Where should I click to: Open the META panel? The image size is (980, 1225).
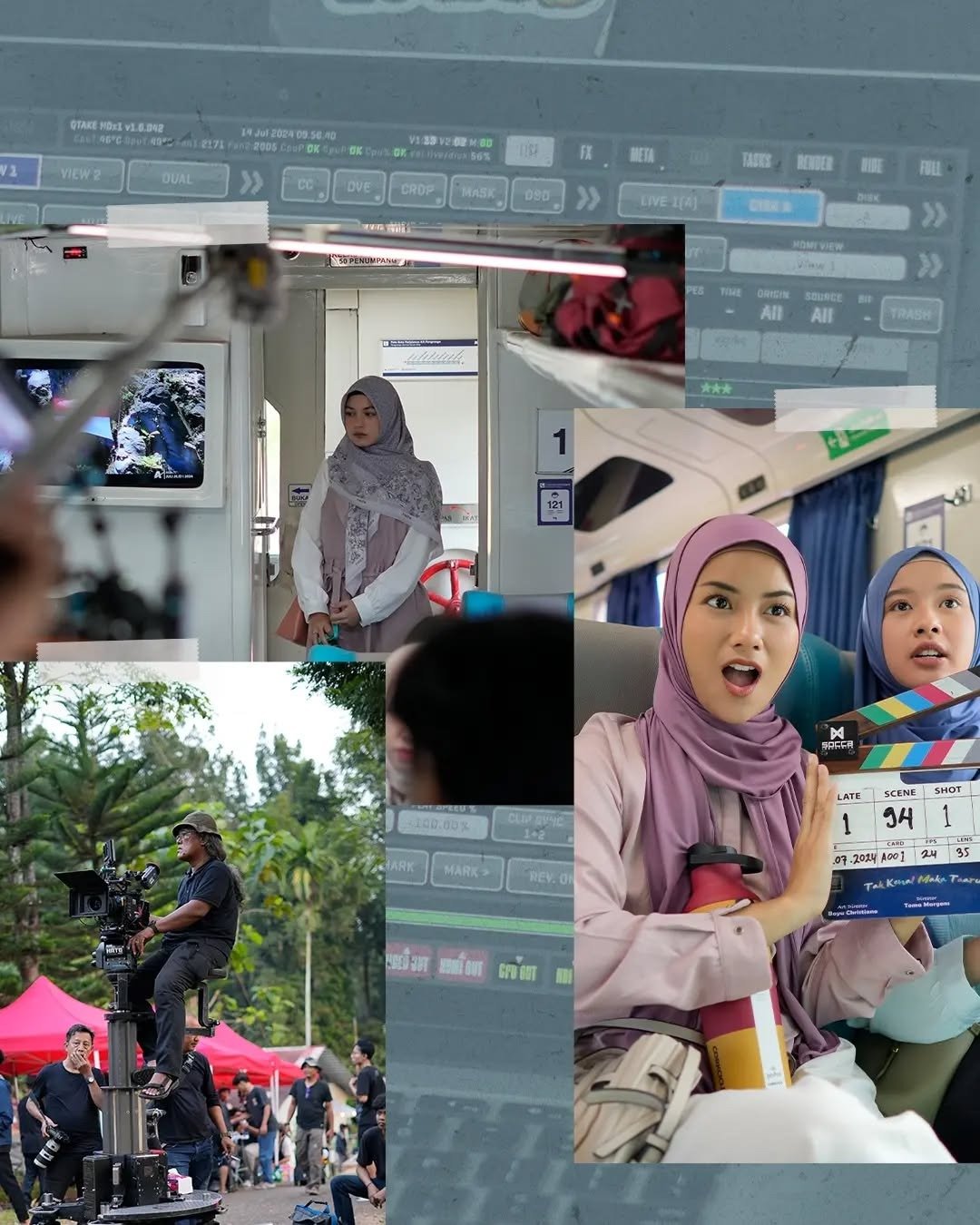click(642, 155)
